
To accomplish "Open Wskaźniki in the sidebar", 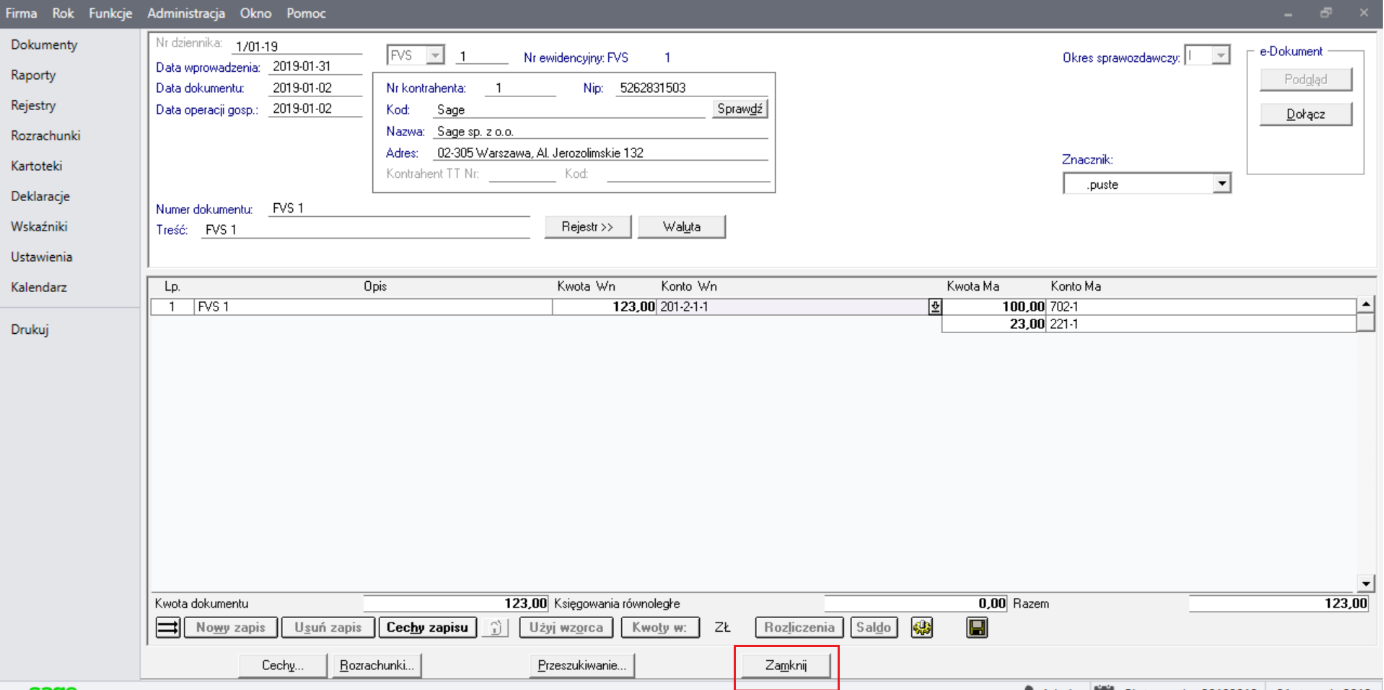I will pos(39,227).
